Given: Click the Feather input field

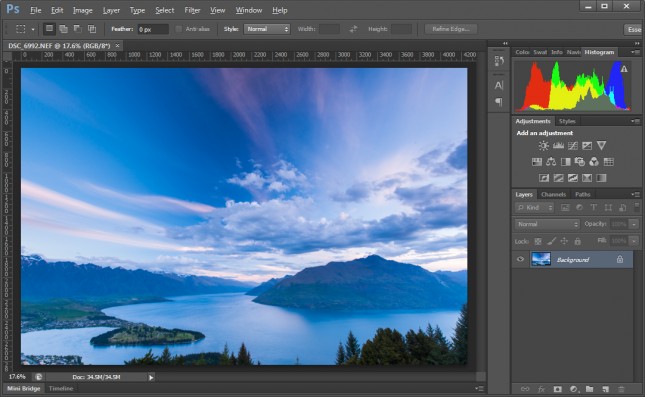Looking at the screenshot, I should pos(153,29).
